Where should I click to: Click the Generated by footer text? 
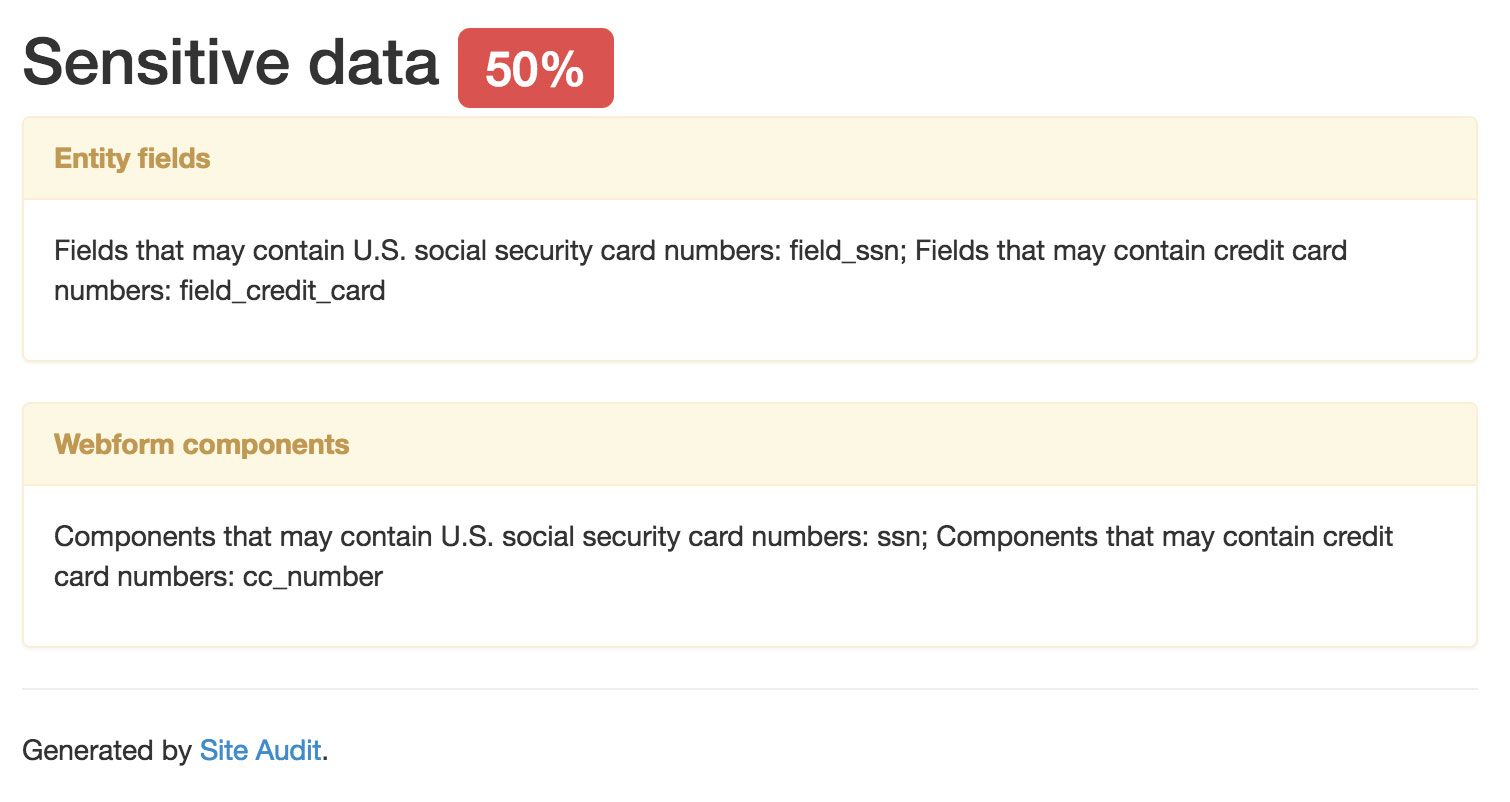coord(107,750)
